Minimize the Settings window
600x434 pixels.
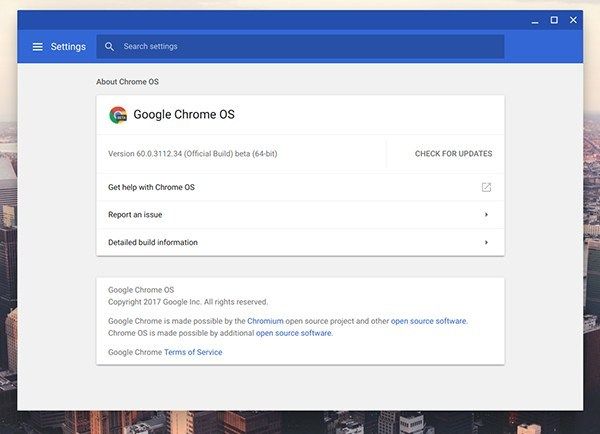click(535, 20)
